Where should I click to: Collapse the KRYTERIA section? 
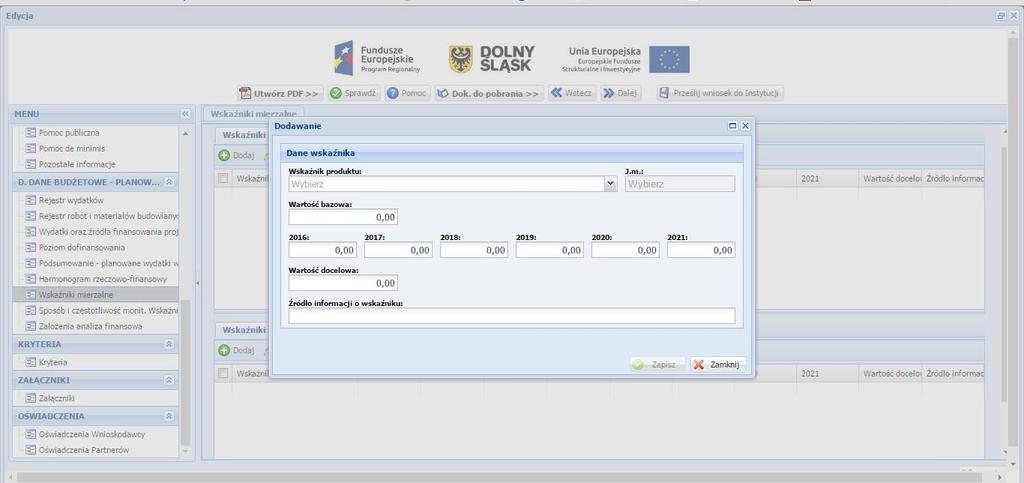pos(168,344)
